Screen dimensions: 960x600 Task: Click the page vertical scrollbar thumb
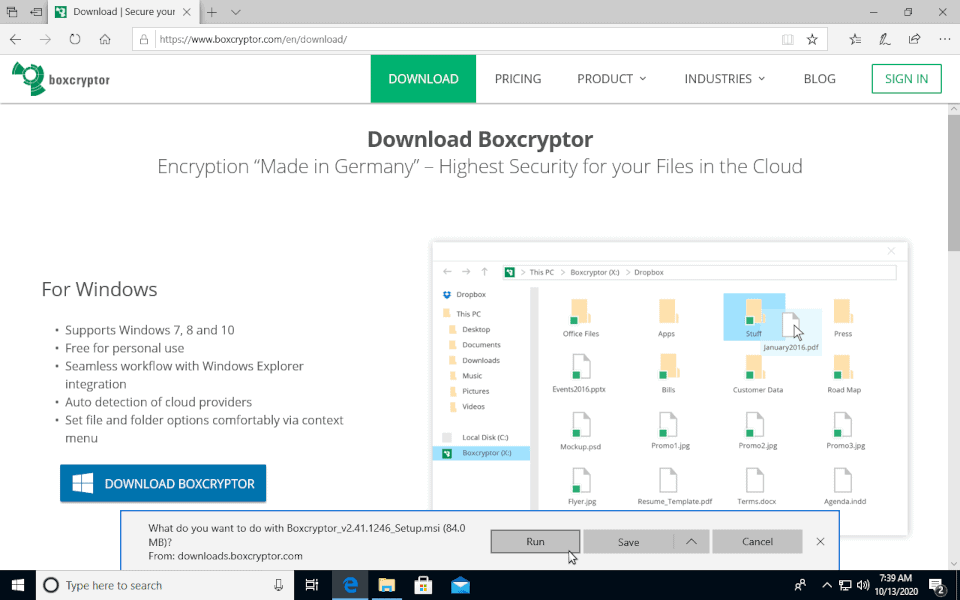pyautogui.click(x=954, y=184)
